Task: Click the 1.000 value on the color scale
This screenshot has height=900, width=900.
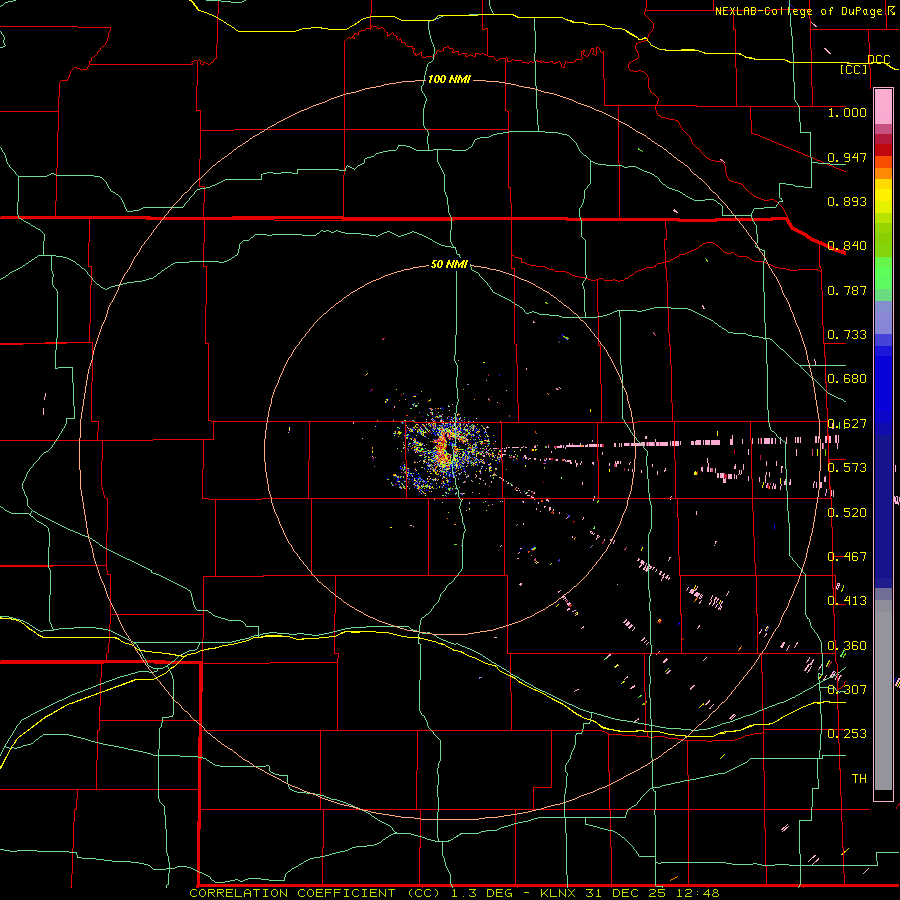Action: [847, 112]
